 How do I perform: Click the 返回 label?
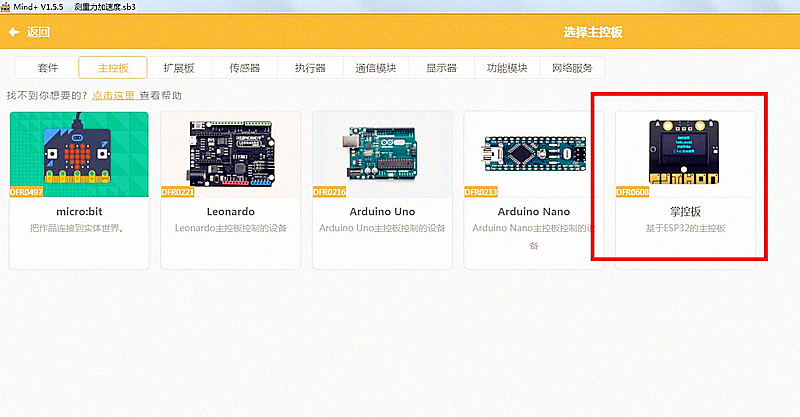pyautogui.click(x=38, y=32)
